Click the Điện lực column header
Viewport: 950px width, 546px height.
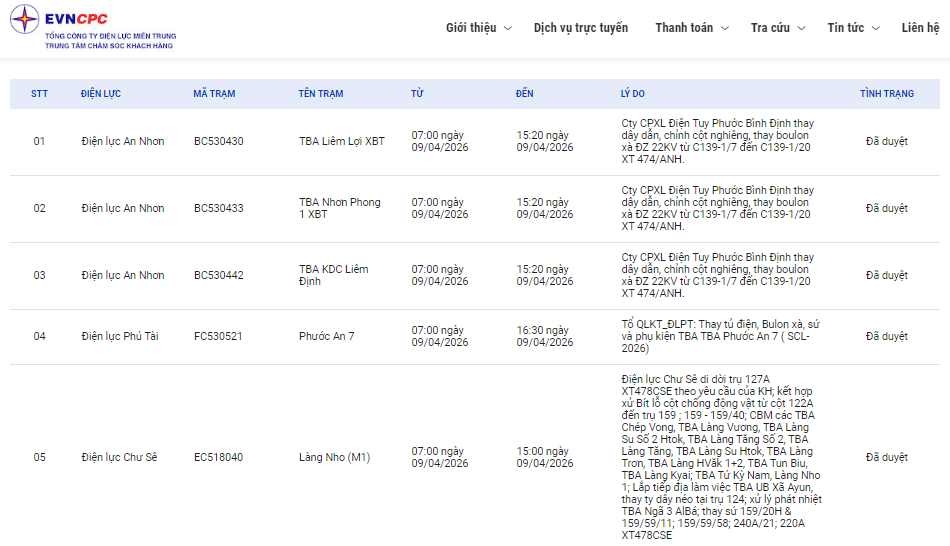point(101,94)
